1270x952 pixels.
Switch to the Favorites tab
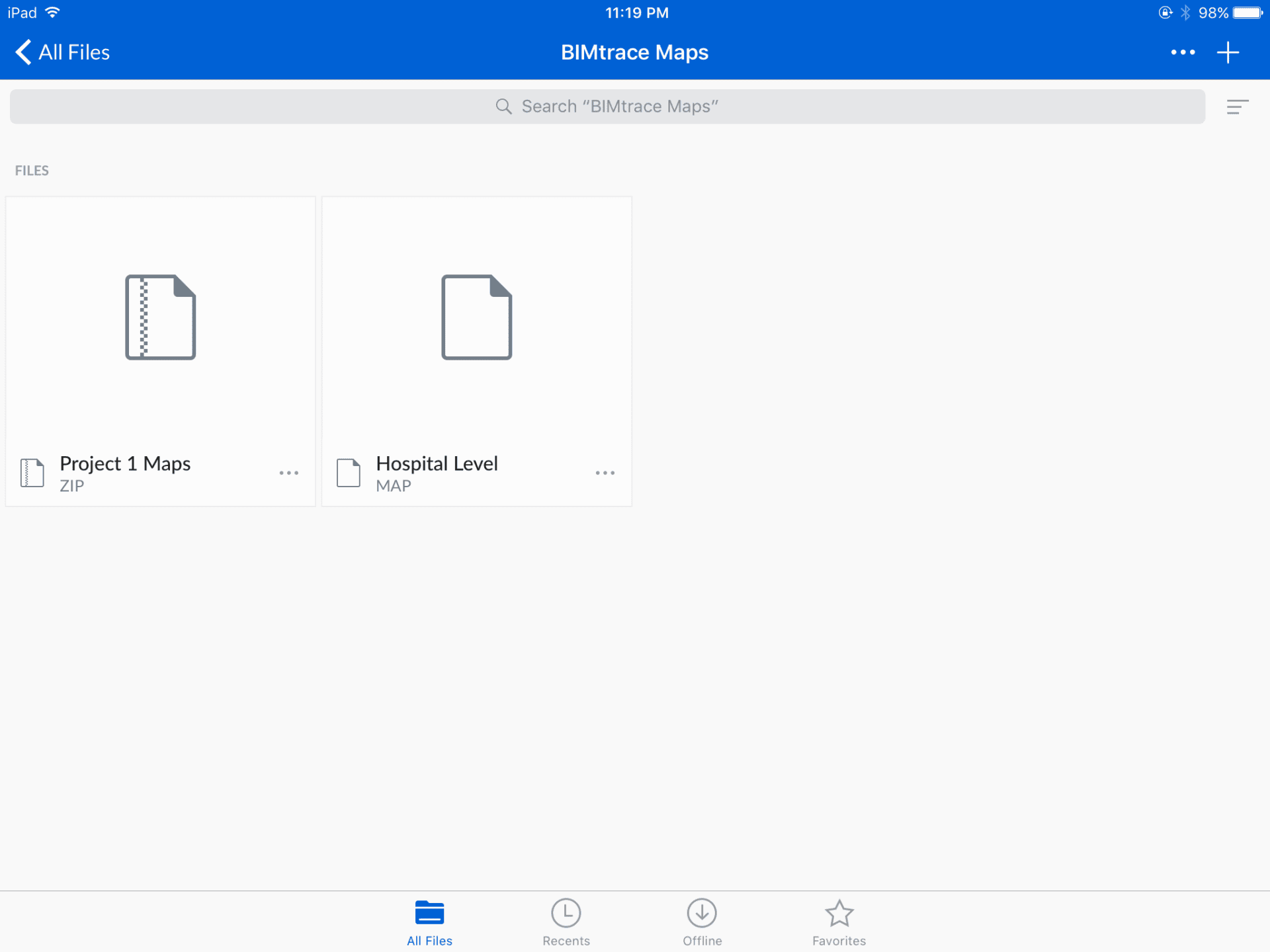tap(839, 922)
